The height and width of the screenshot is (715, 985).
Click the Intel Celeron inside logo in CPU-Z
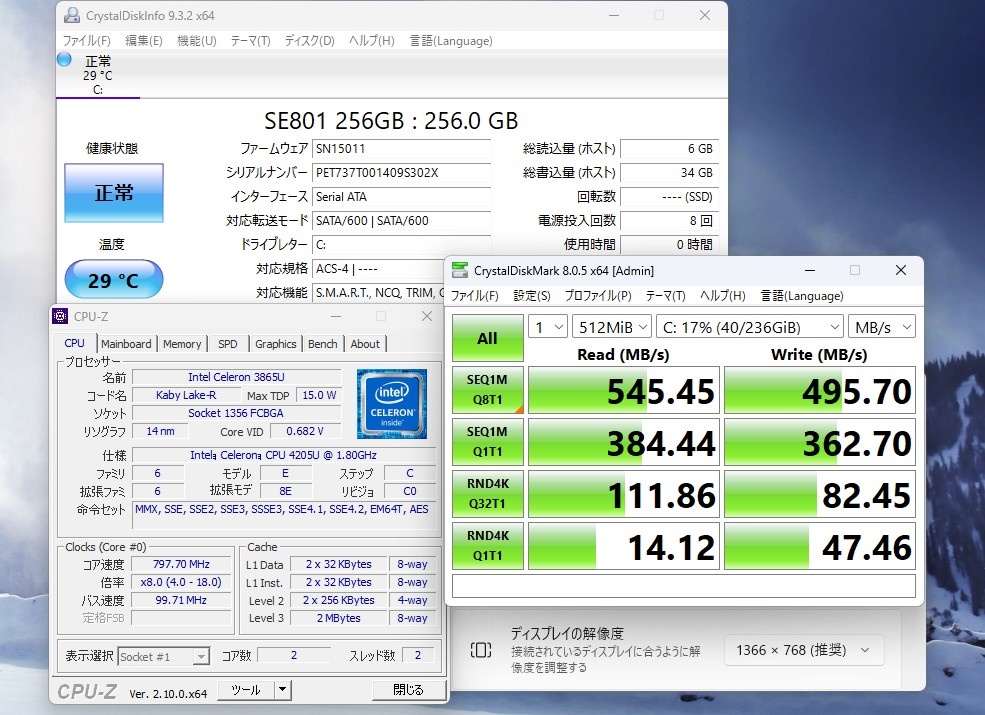[x=392, y=403]
